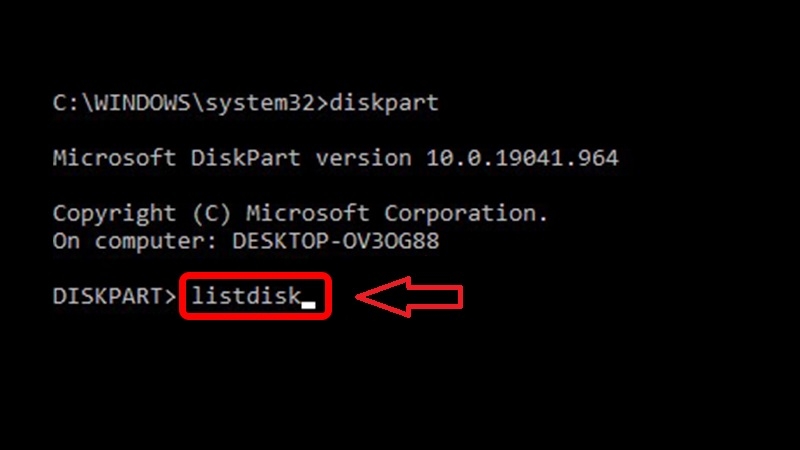Click the listdisk command text
Viewport: 800px width, 450px height.
click(246, 296)
